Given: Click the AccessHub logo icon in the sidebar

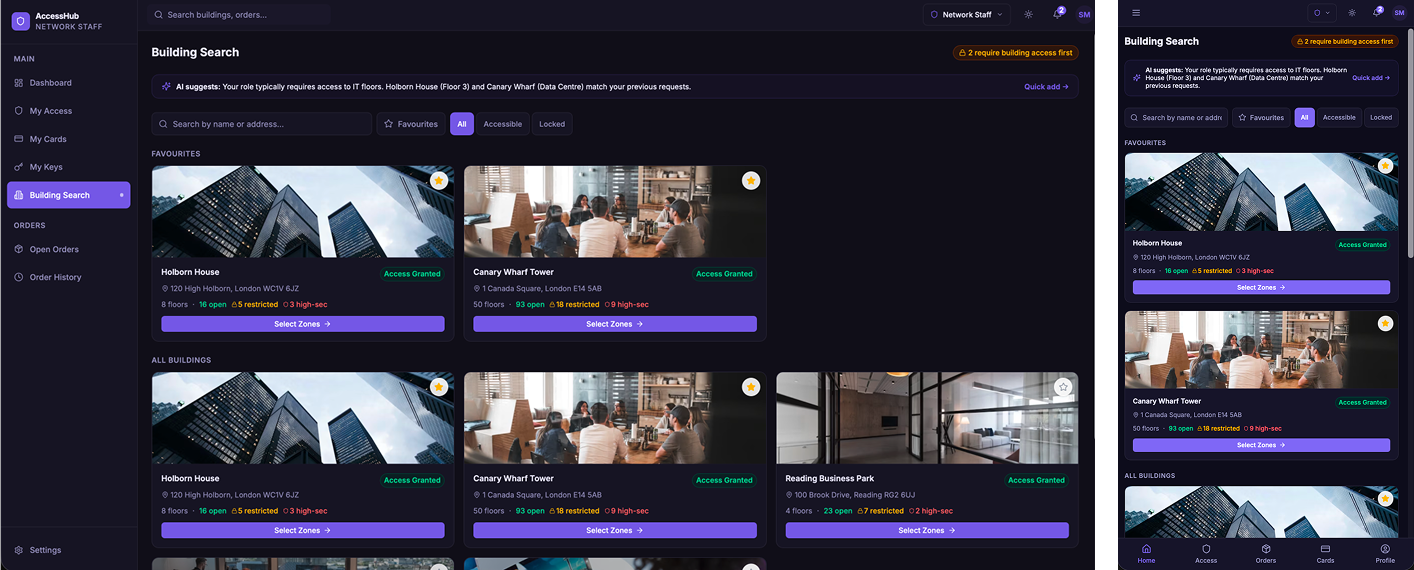Looking at the screenshot, I should [20, 21].
